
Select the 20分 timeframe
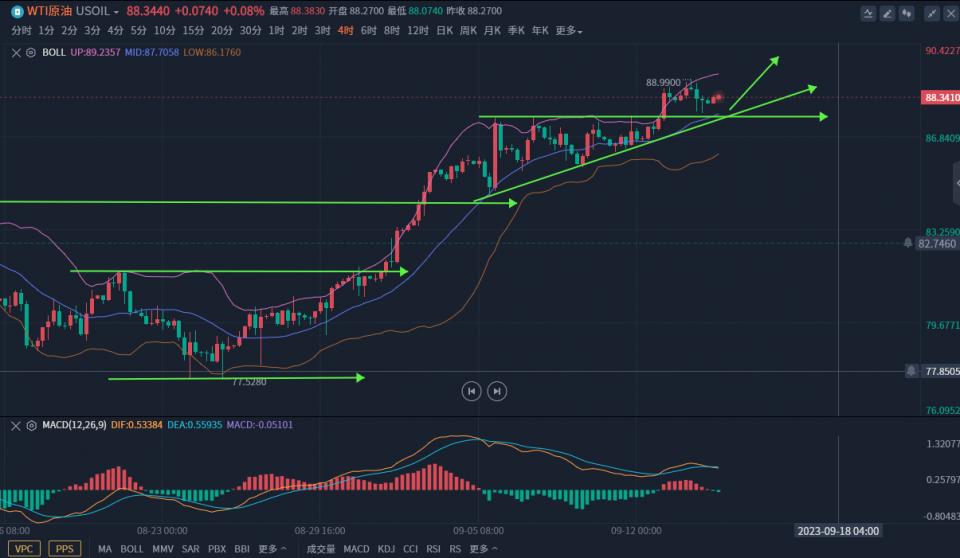coord(222,31)
